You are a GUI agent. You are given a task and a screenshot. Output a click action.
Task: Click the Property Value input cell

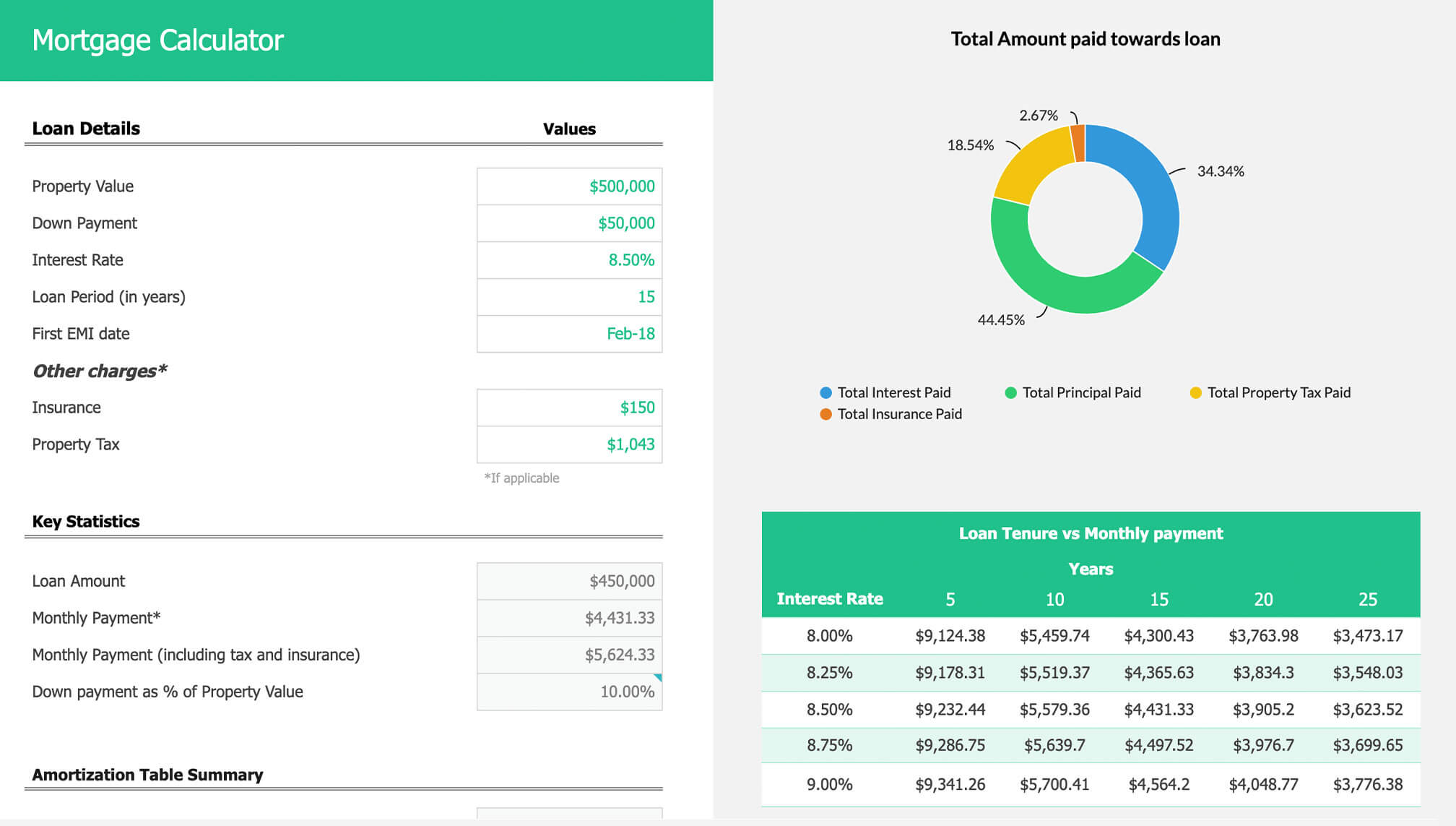point(569,186)
